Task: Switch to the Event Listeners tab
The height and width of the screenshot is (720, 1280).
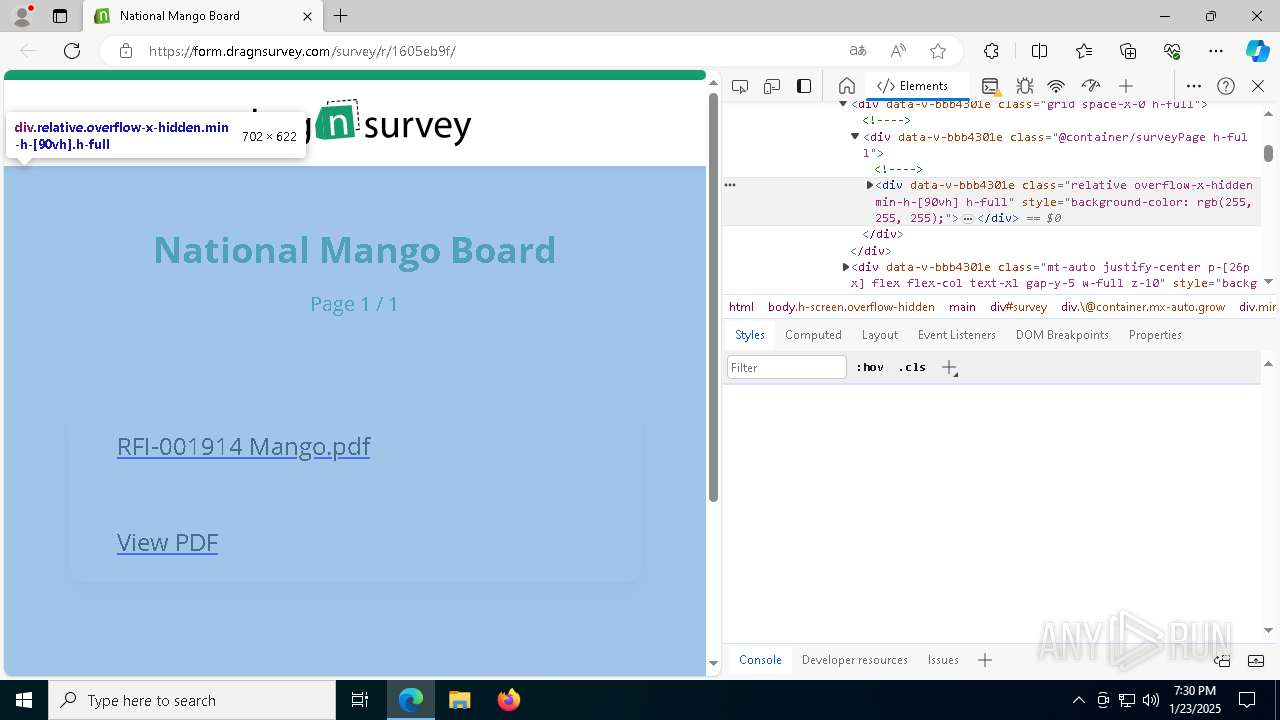Action: click(x=957, y=335)
